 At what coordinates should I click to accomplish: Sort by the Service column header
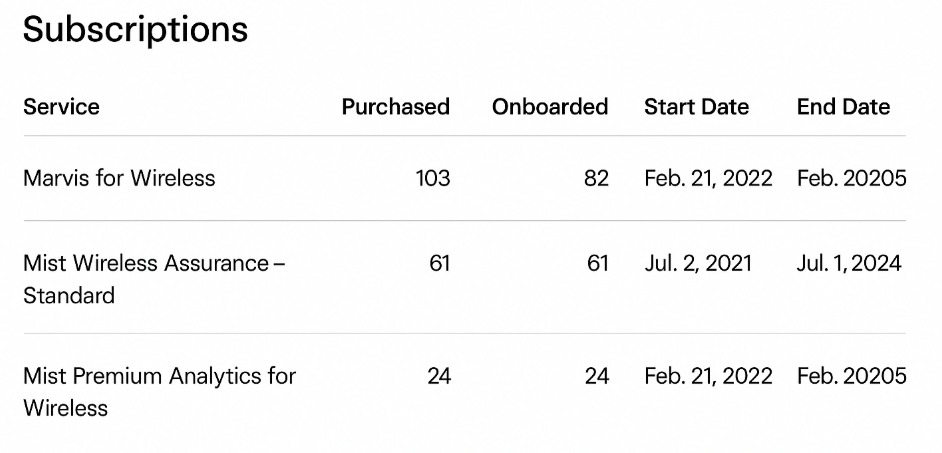tap(61, 107)
